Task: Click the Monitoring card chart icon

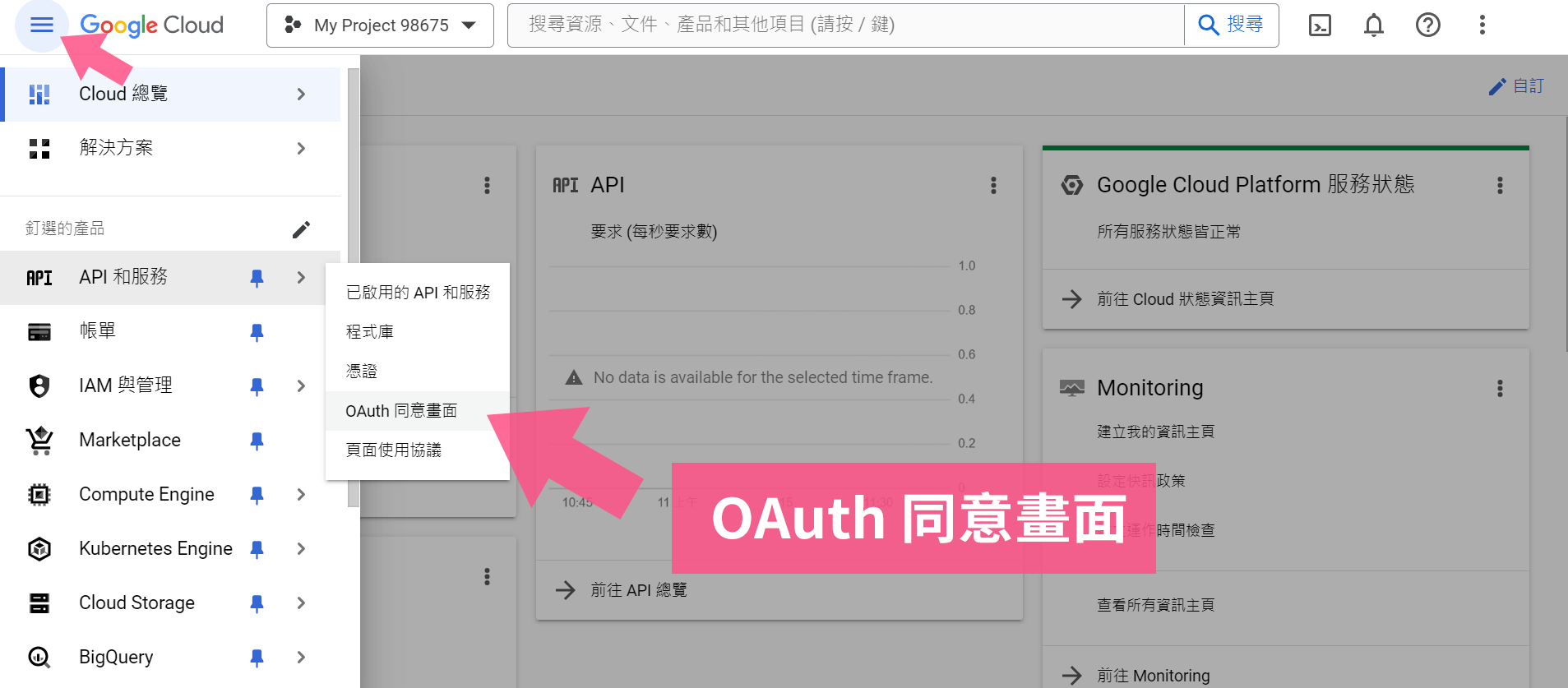Action: pos(1071,388)
